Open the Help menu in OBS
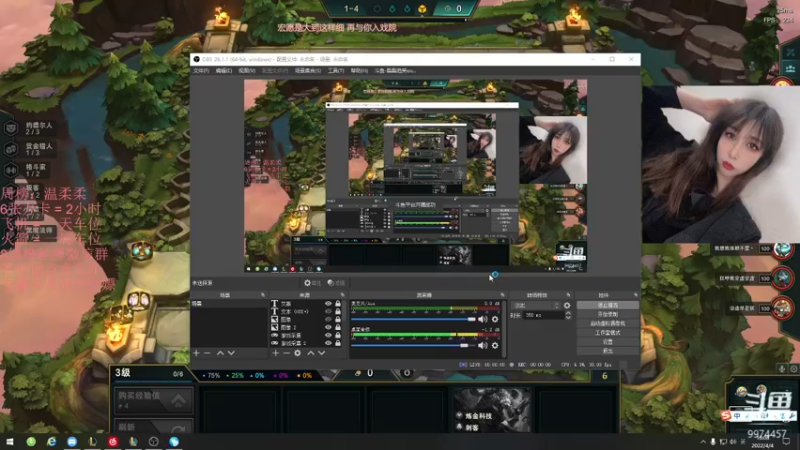 coord(359,71)
